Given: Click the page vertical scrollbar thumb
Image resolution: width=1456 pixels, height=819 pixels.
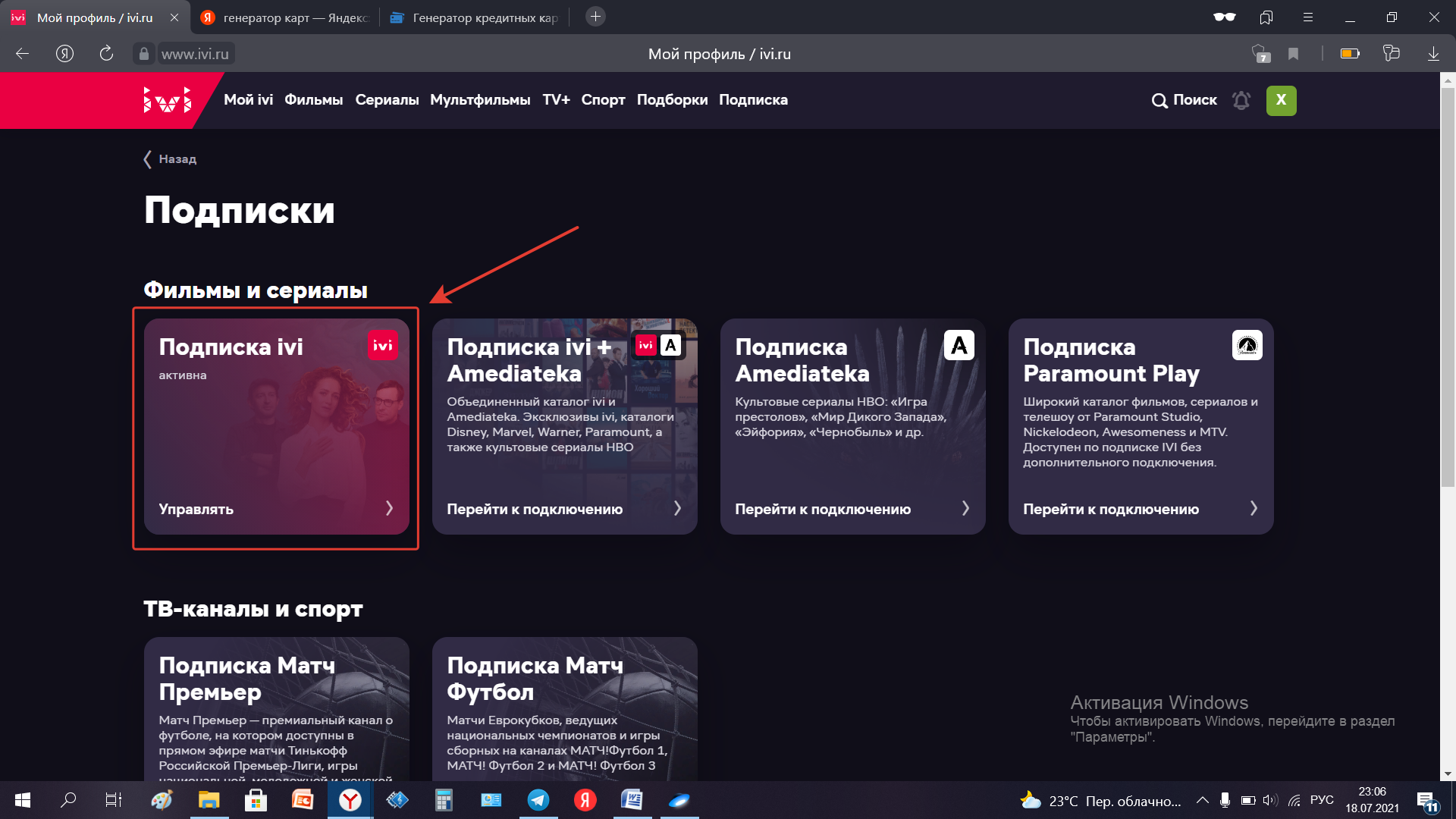Looking at the screenshot, I should click(x=1448, y=288).
